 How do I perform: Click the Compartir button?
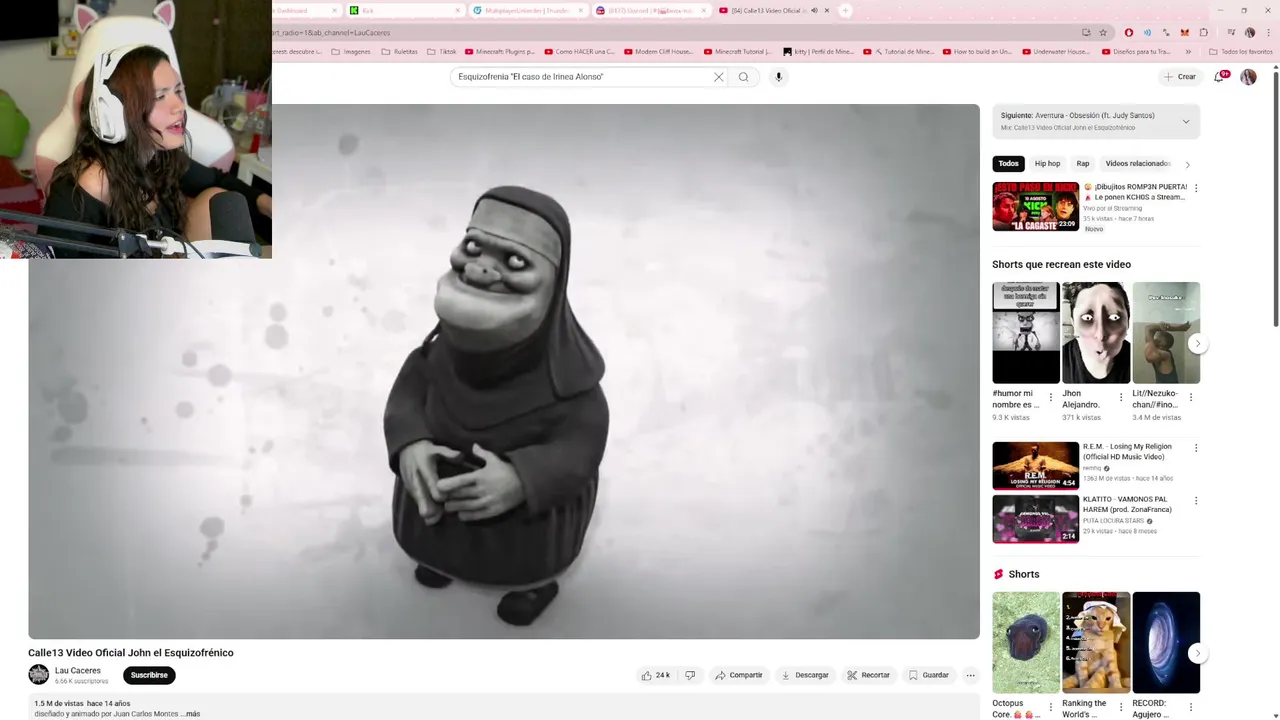[x=739, y=675]
